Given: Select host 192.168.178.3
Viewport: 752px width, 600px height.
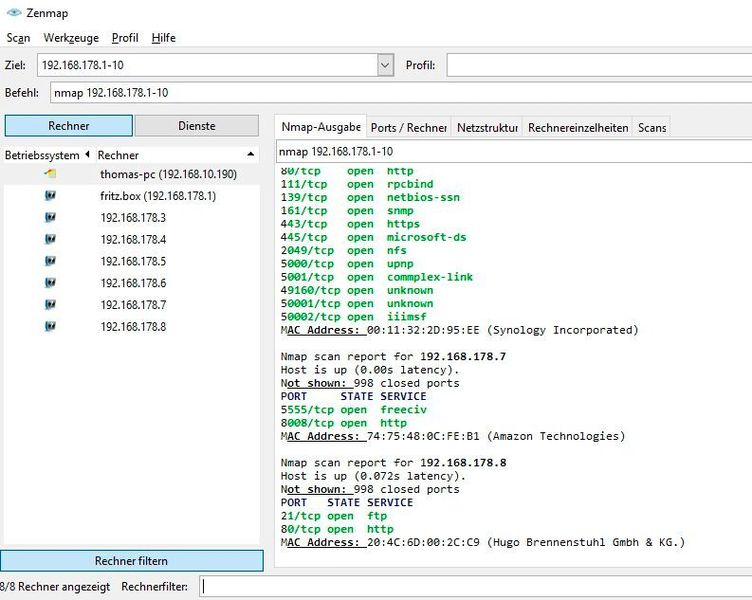Looking at the screenshot, I should tap(133, 217).
